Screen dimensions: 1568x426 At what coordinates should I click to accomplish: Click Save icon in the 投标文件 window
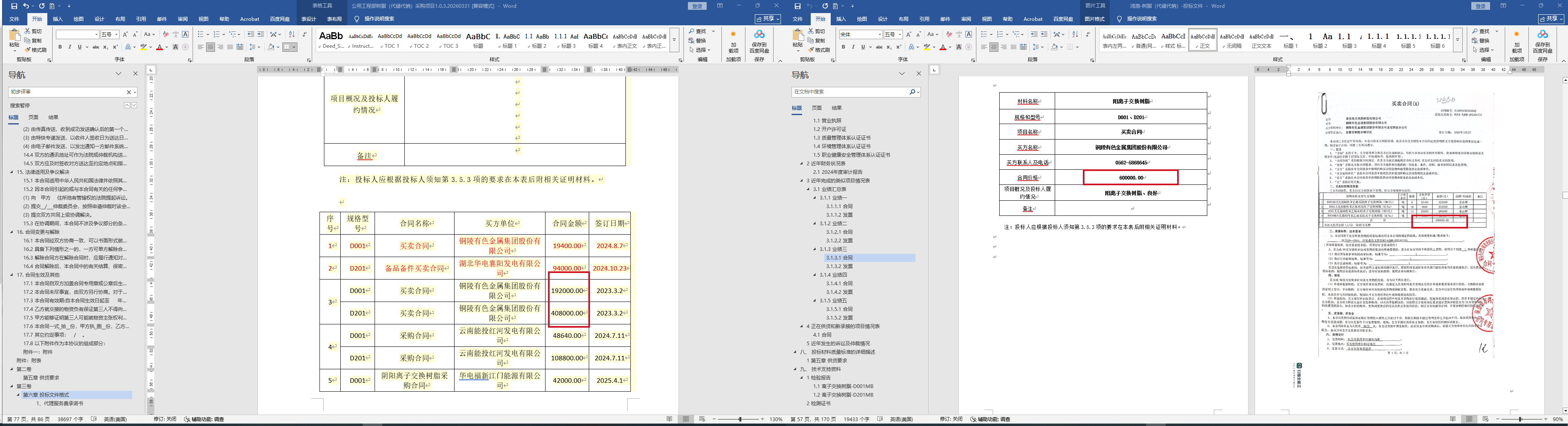797,6
